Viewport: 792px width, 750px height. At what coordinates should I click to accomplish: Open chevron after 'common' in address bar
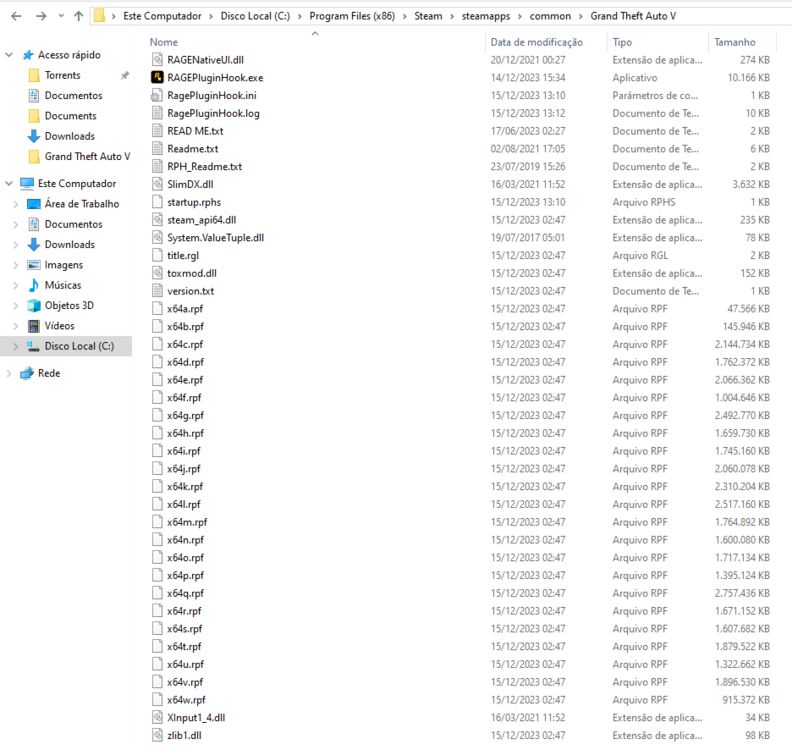coord(580,17)
